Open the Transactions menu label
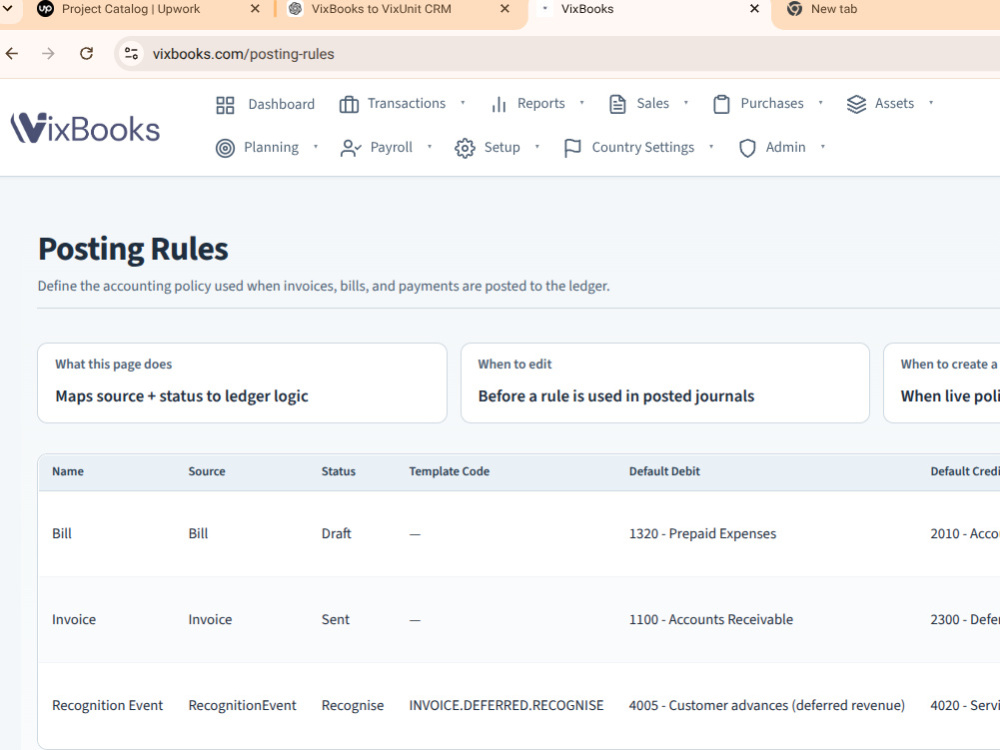This screenshot has width=1000, height=750. pyautogui.click(x=406, y=103)
